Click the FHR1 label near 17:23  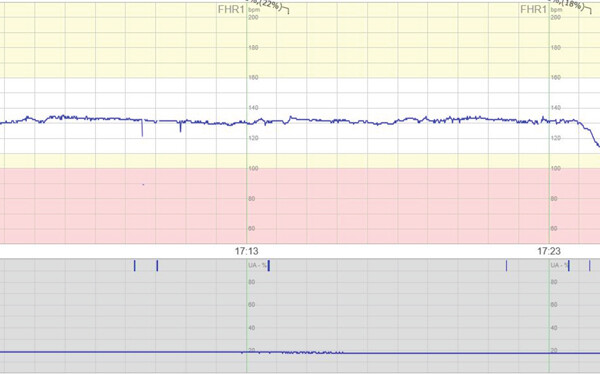533,10
